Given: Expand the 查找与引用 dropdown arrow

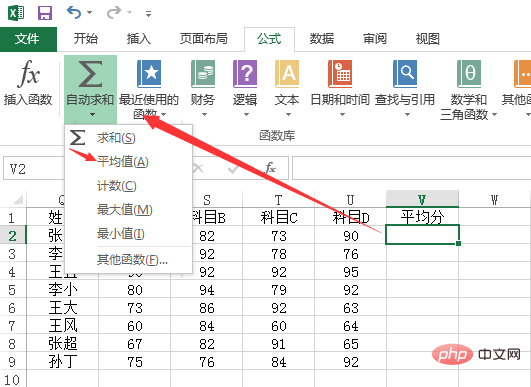Looking at the screenshot, I should coord(407,115).
